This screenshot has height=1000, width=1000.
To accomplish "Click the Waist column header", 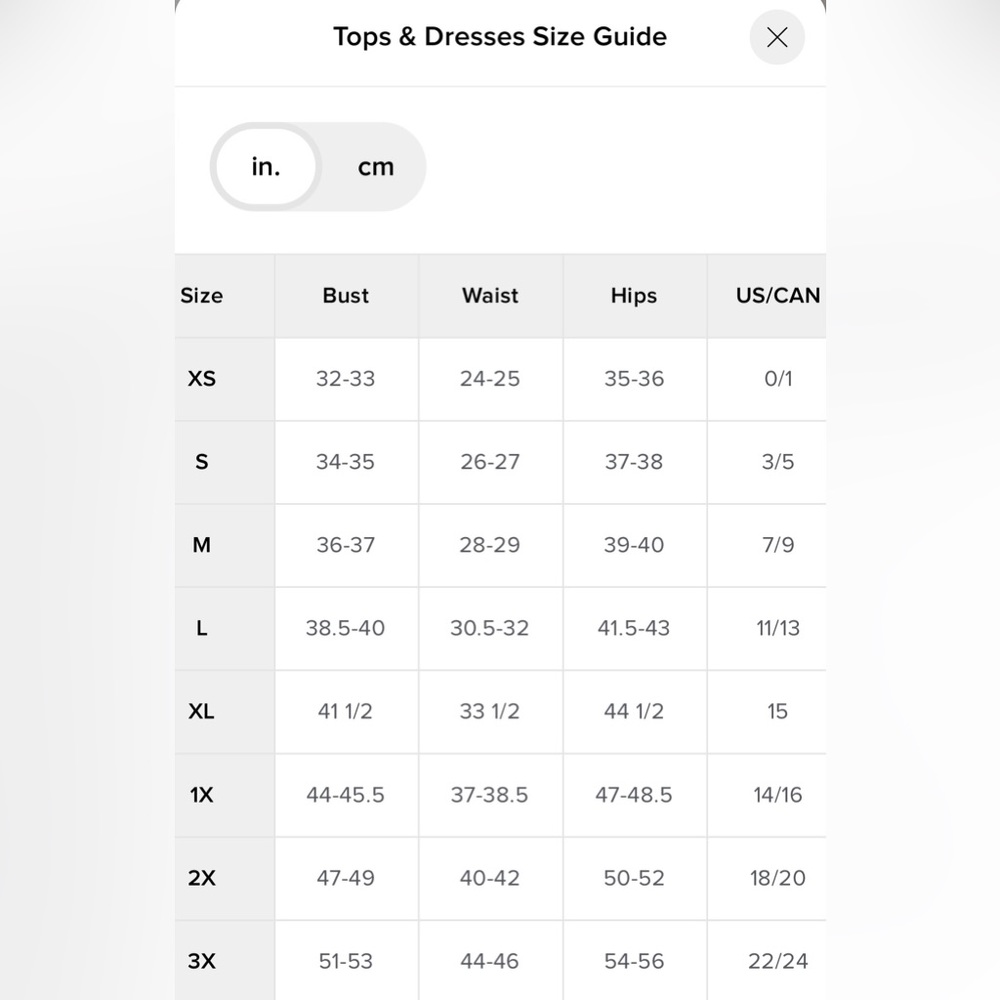I will point(490,296).
